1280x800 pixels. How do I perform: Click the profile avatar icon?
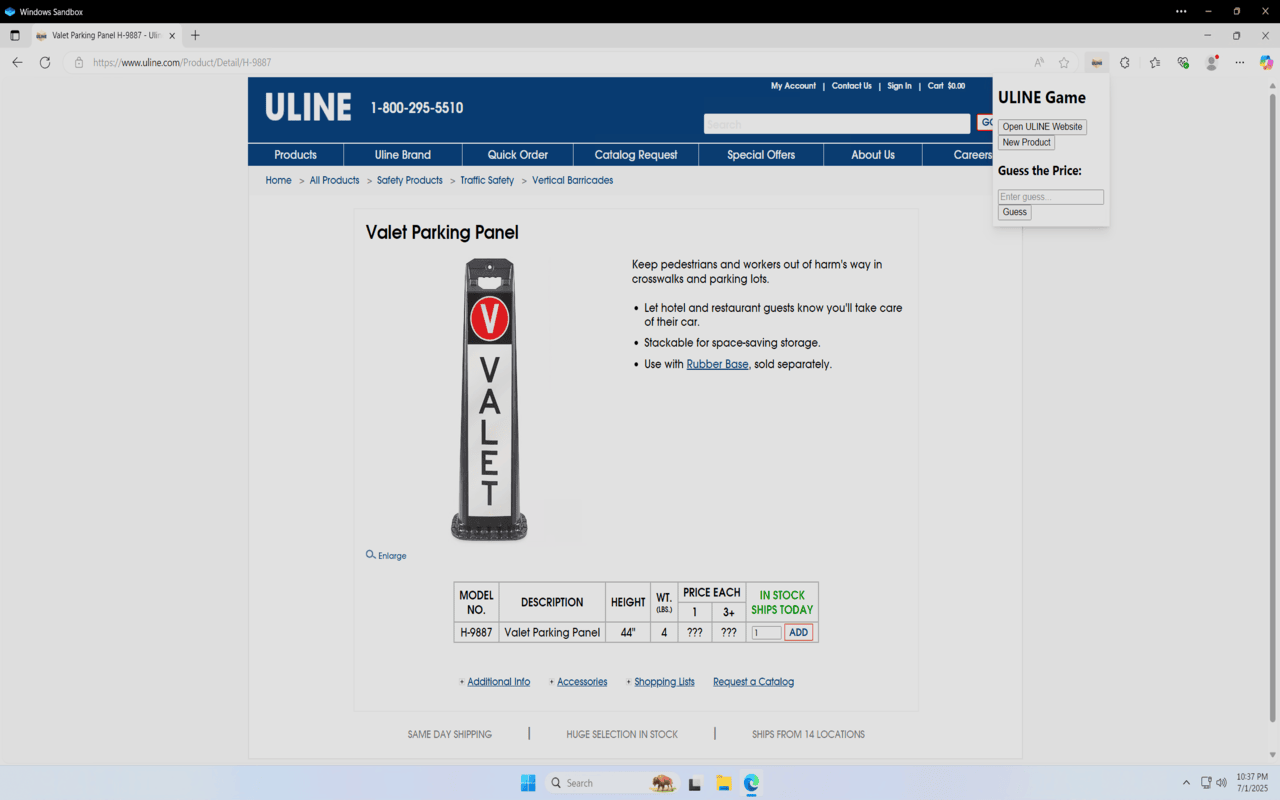tap(1212, 62)
